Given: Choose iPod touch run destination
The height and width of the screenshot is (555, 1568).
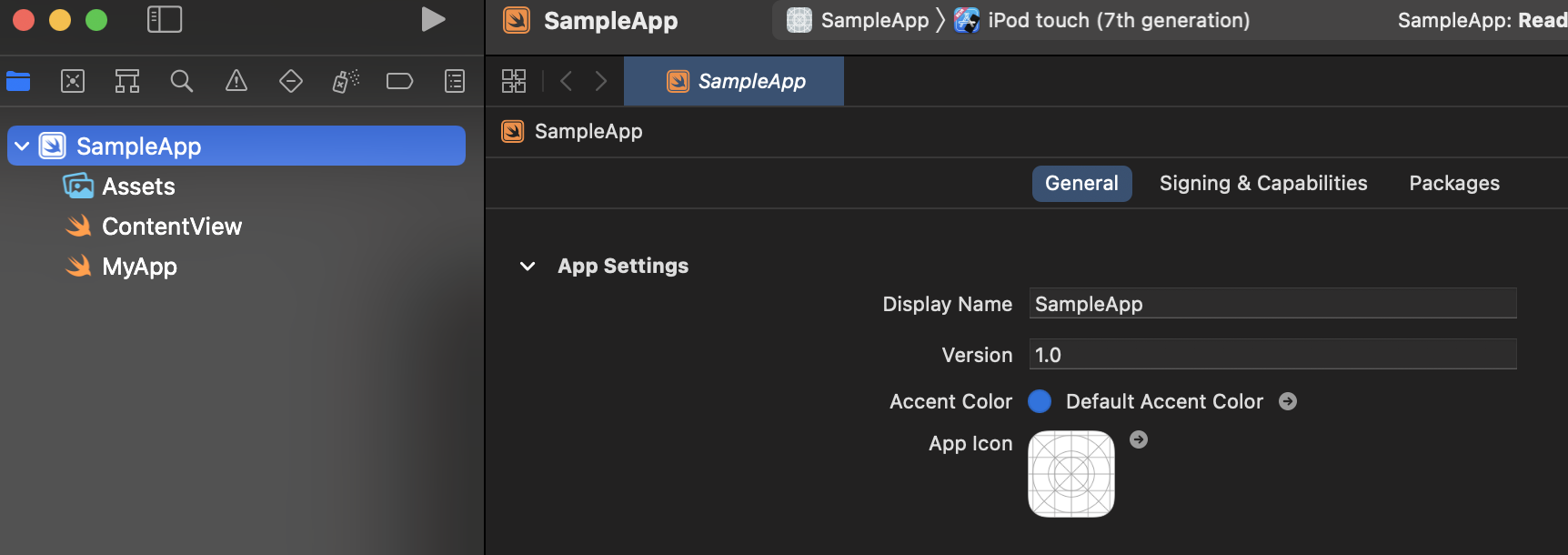Looking at the screenshot, I should click(1102, 20).
